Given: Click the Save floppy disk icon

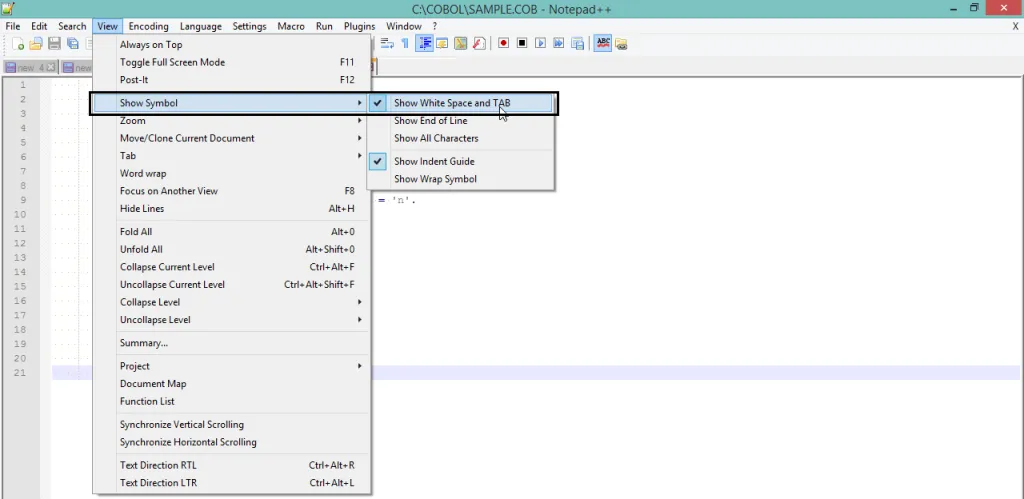Looking at the screenshot, I should (54, 44).
